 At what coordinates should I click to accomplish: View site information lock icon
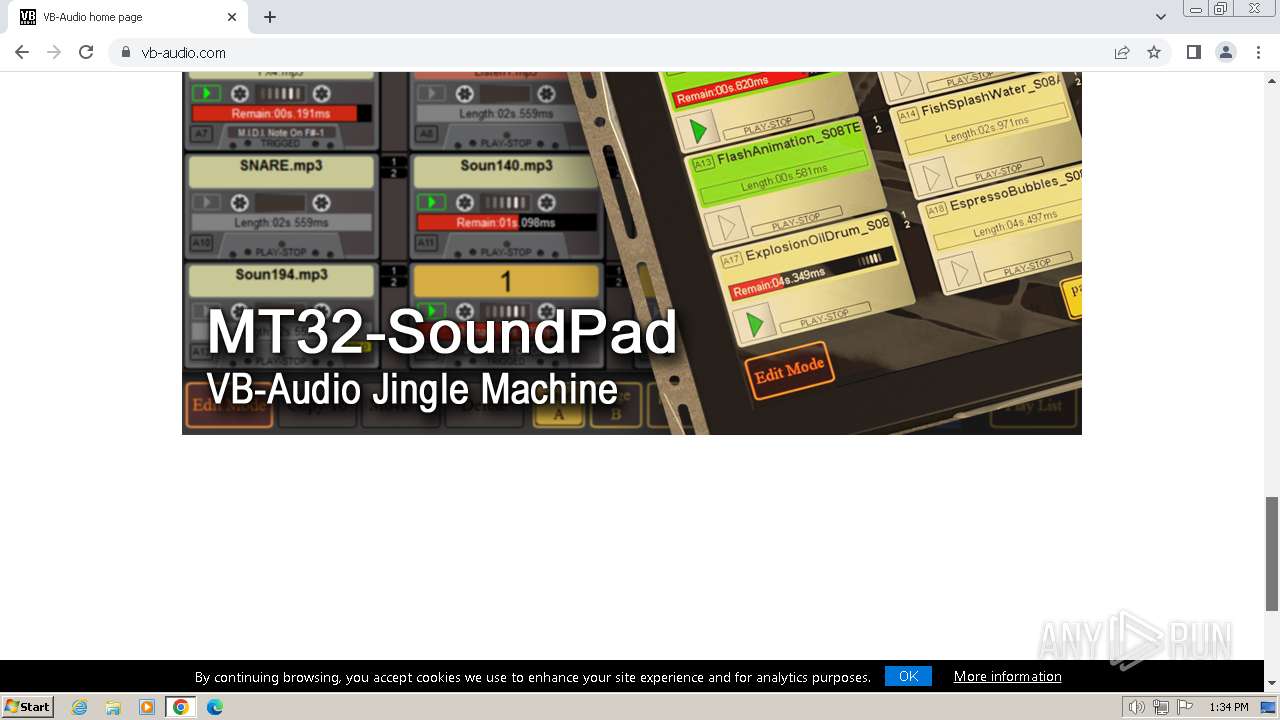[126, 52]
